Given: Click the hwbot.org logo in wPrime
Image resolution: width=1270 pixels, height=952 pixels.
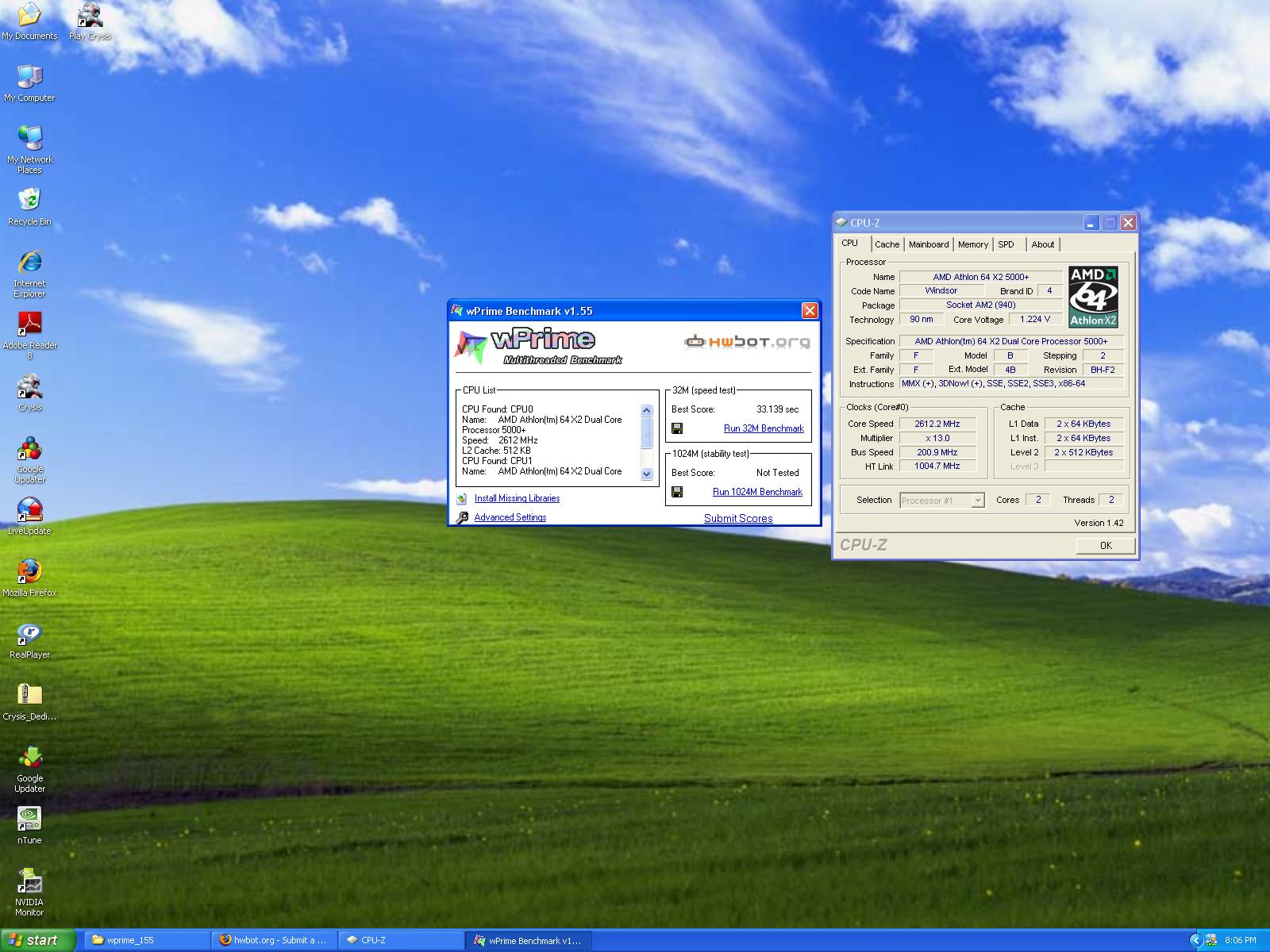Looking at the screenshot, I should click(x=747, y=341).
